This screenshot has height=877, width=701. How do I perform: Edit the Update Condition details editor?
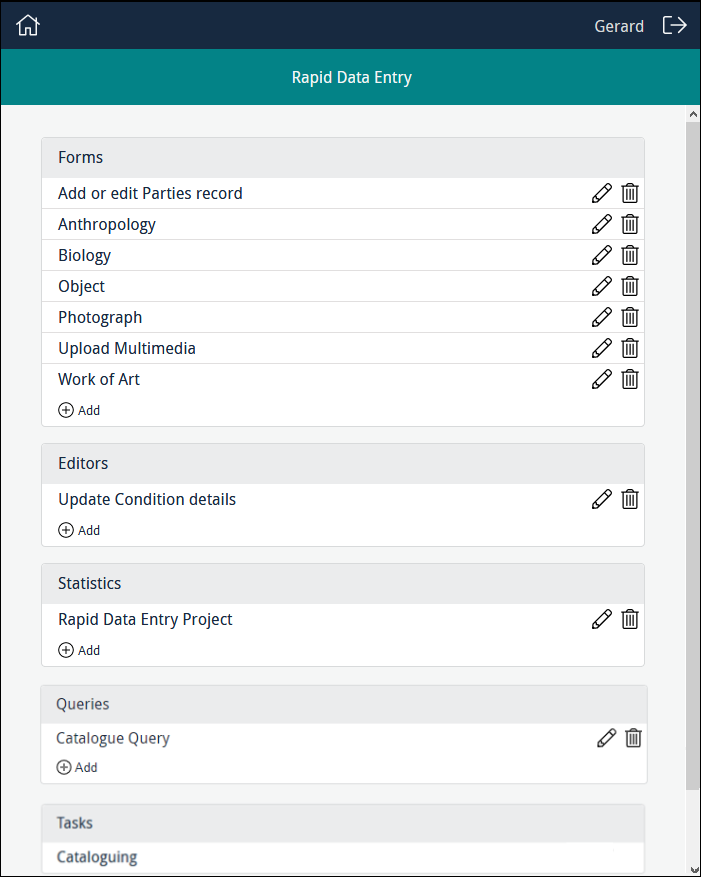(601, 499)
